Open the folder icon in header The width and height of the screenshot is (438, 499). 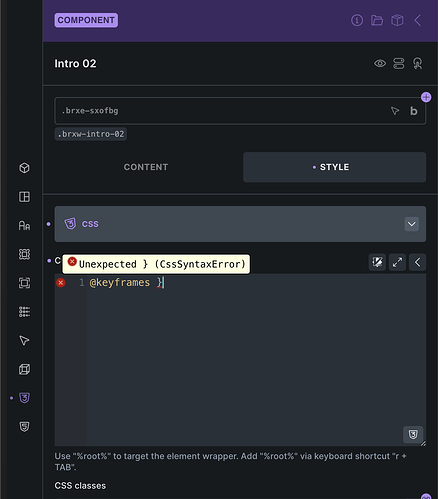[x=377, y=20]
